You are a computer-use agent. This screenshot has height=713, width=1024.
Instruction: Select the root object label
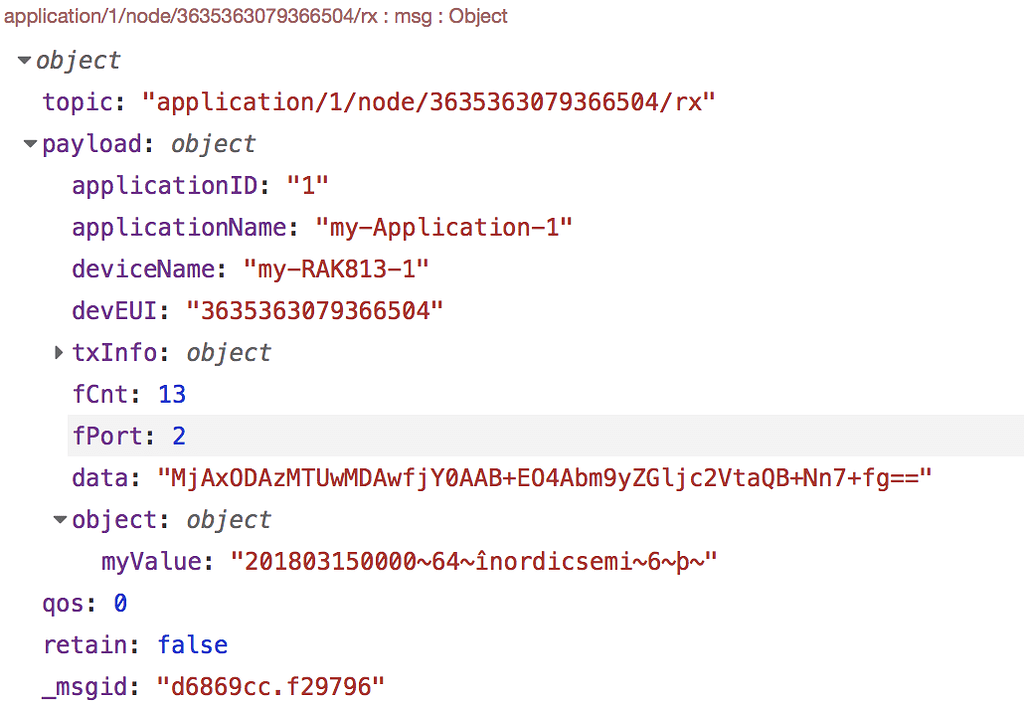click(77, 60)
